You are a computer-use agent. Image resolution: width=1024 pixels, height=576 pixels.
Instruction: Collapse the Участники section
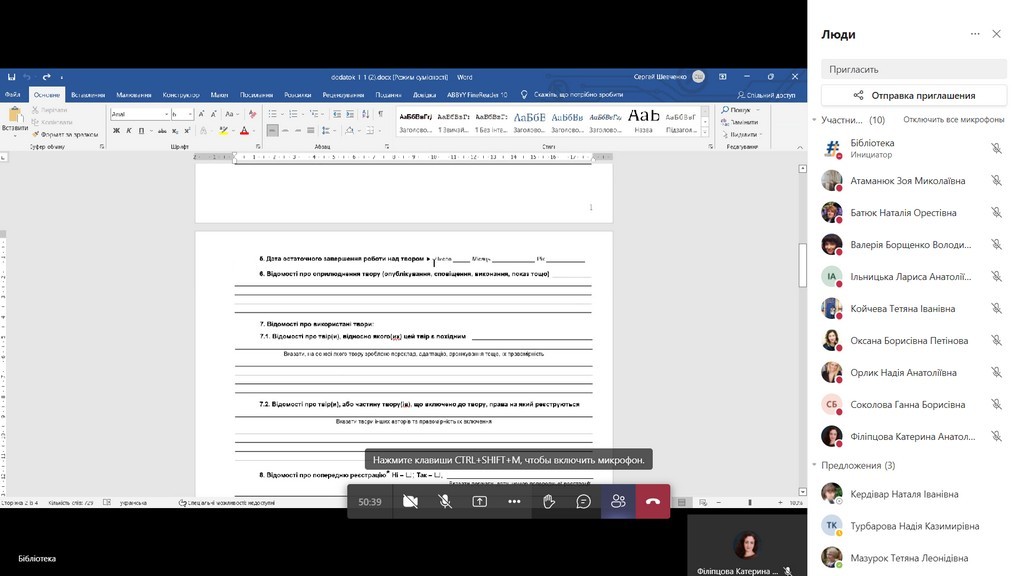[814, 120]
